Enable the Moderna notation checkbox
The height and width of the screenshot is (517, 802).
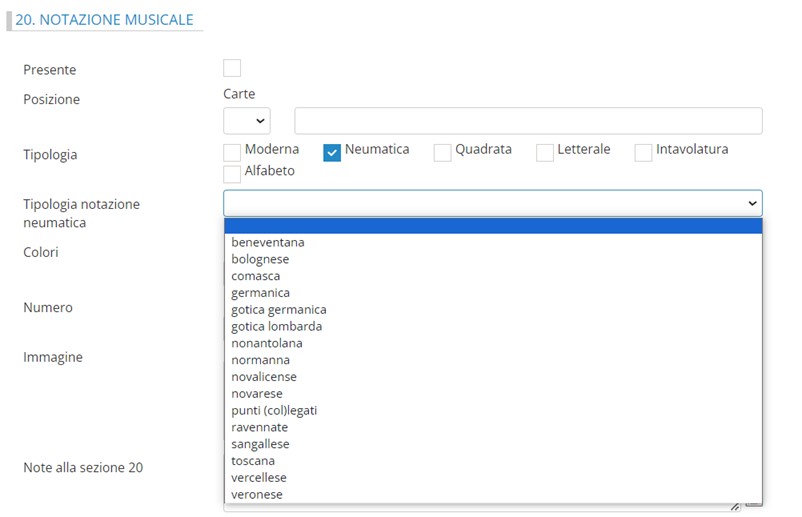(232, 152)
